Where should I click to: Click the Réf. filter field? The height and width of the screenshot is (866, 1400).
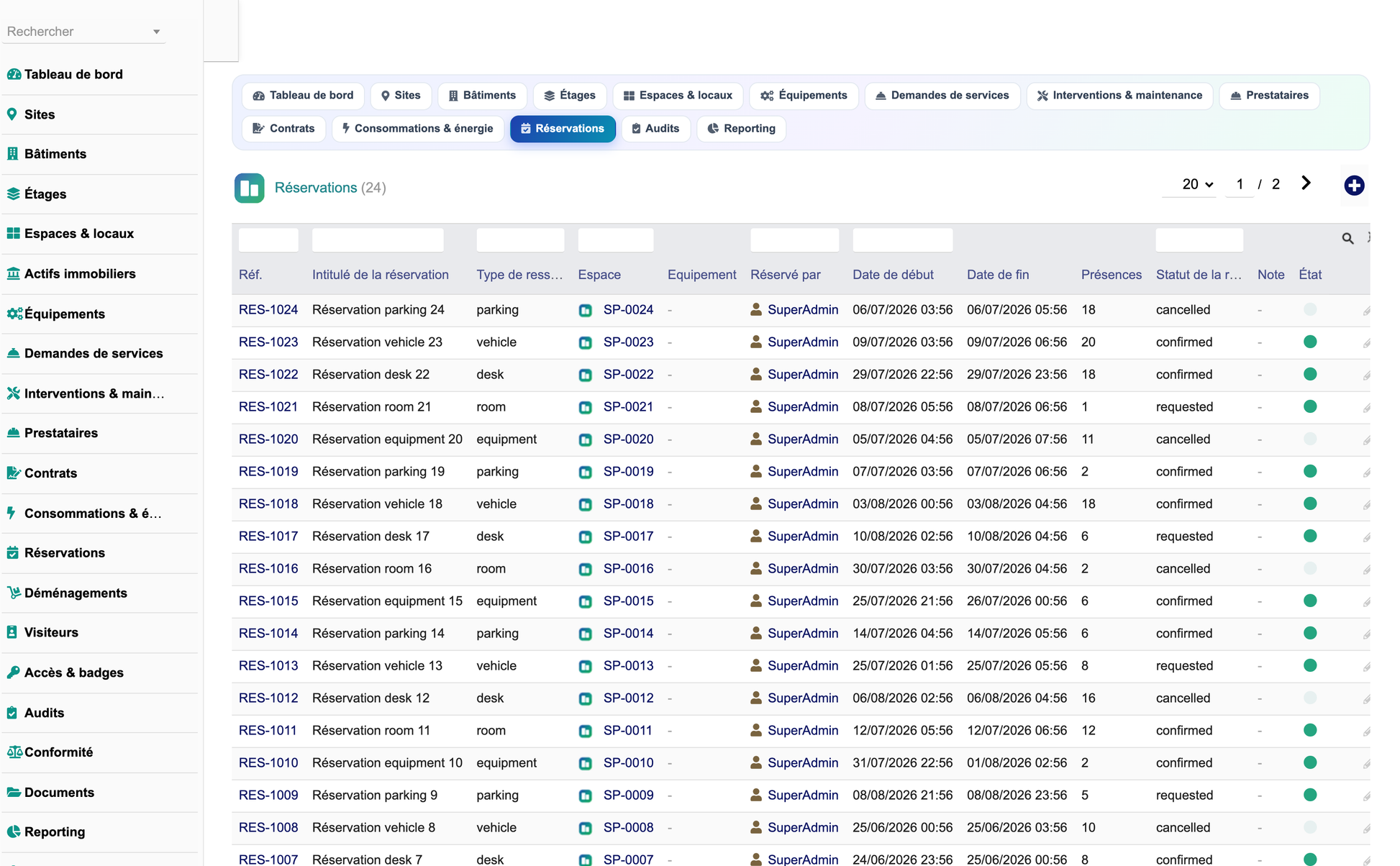tap(268, 240)
